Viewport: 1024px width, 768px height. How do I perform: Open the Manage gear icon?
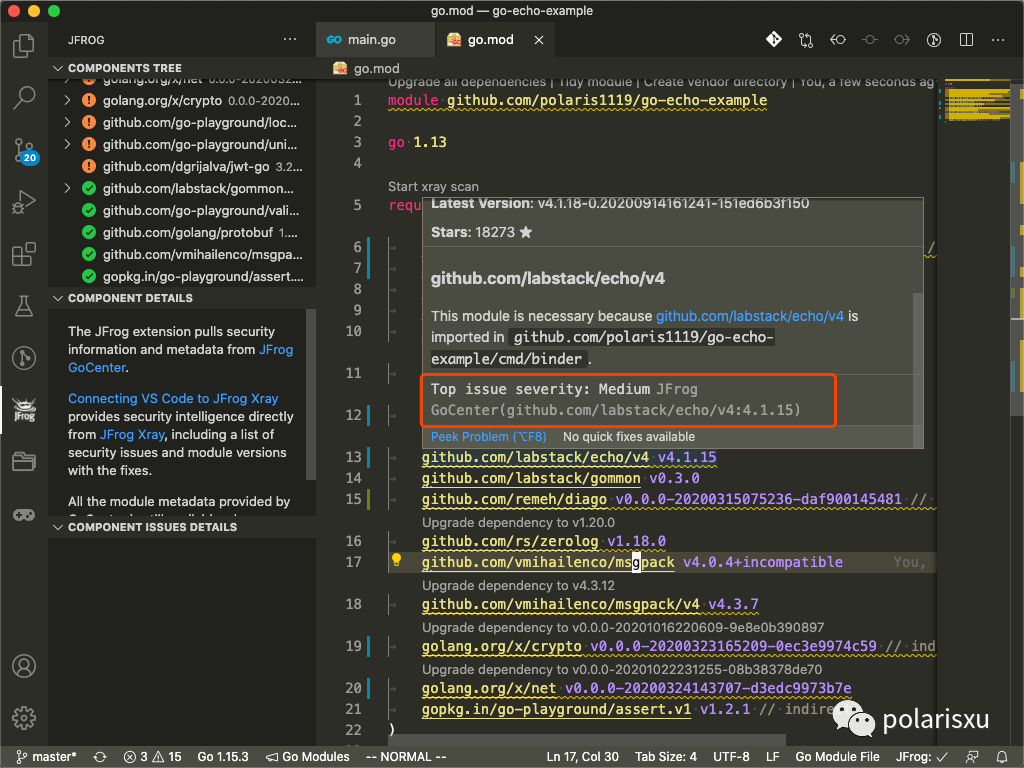point(24,717)
